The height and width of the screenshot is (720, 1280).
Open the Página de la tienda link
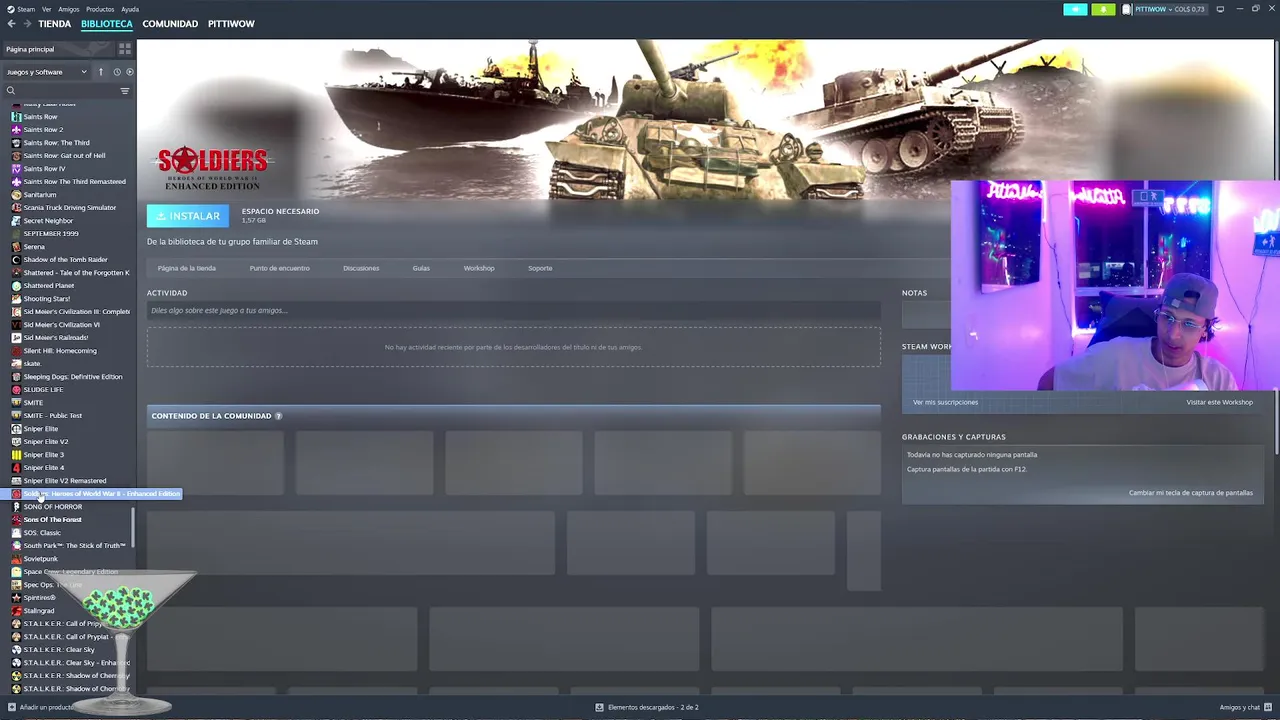tap(186, 268)
